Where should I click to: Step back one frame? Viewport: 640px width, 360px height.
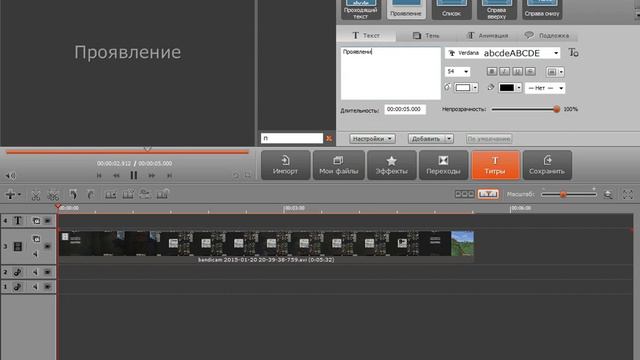(x=116, y=176)
